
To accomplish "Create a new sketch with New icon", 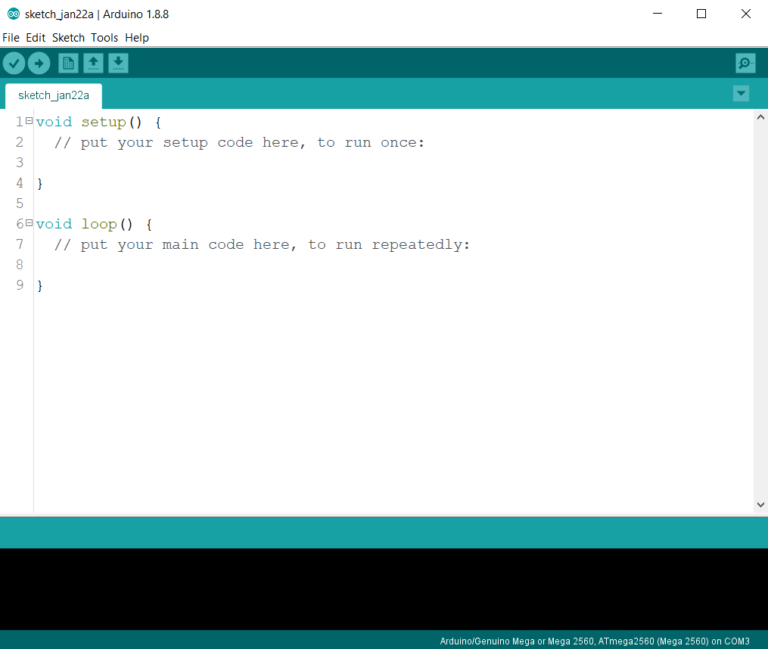I will [68, 63].
